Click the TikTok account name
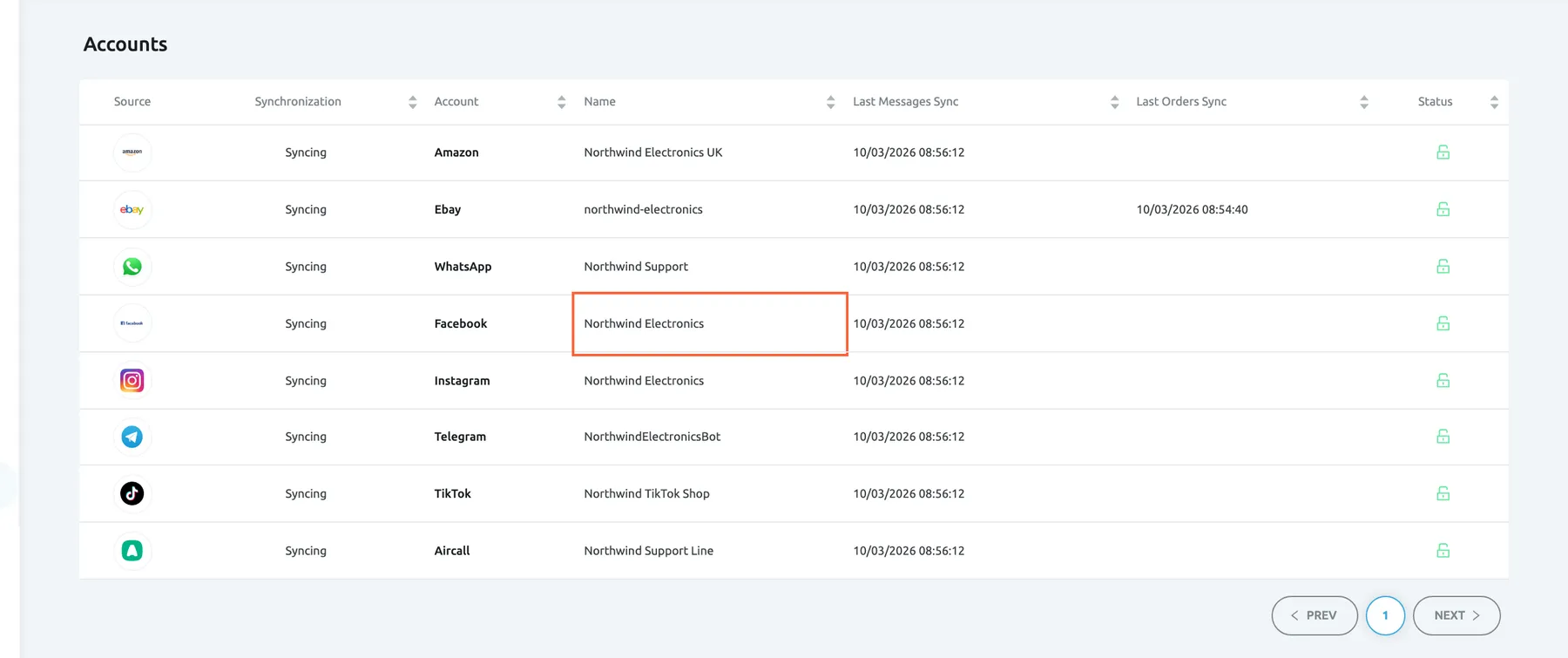1568x658 pixels. [x=453, y=493]
